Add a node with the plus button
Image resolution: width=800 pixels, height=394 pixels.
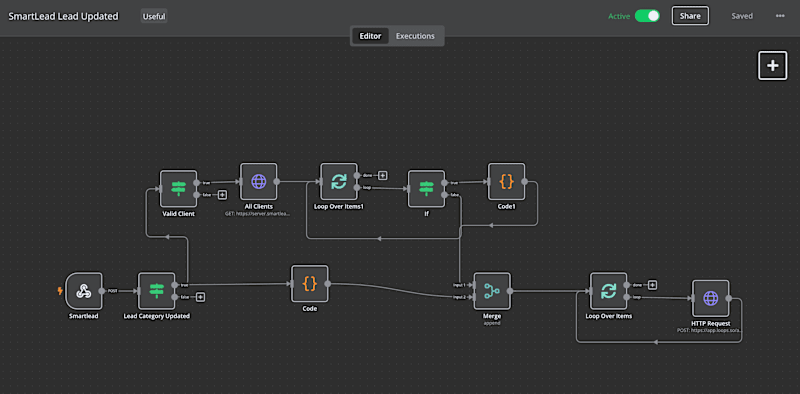click(773, 65)
